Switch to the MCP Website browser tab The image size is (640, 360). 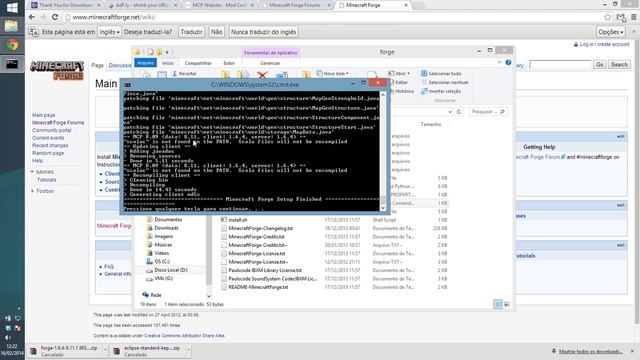point(219,5)
